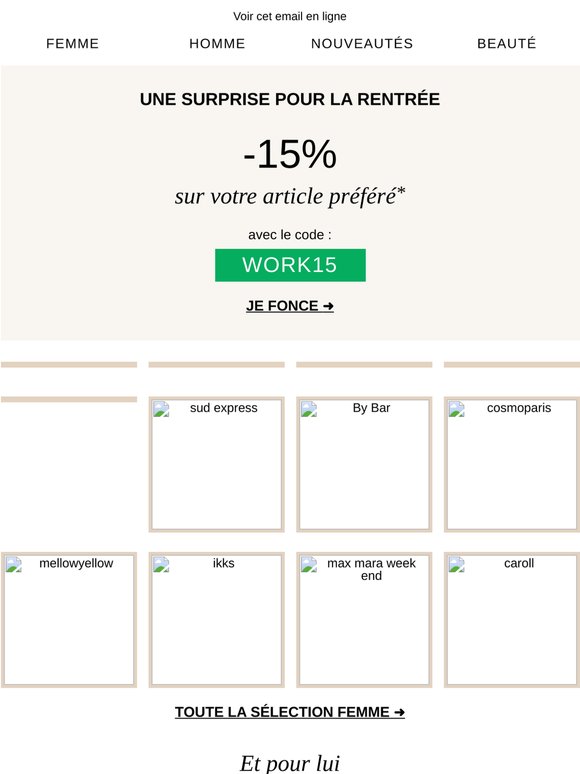The width and height of the screenshot is (580, 774).
Task: Click the -15% discount headline
Action: click(290, 154)
